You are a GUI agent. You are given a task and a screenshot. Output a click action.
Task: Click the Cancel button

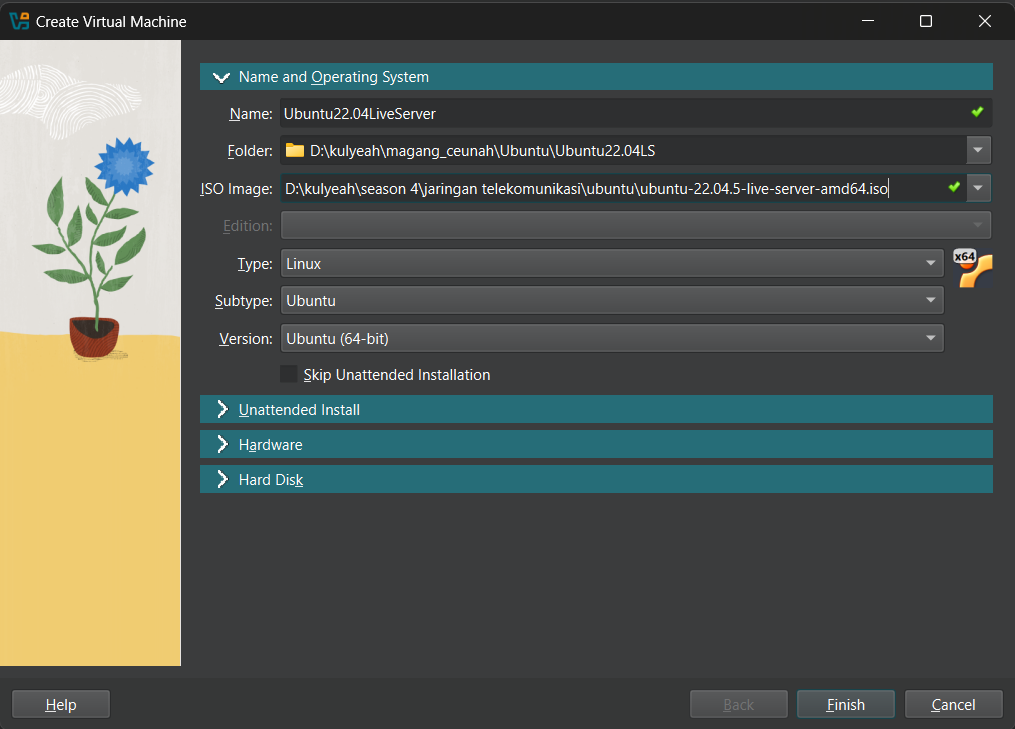point(953,704)
